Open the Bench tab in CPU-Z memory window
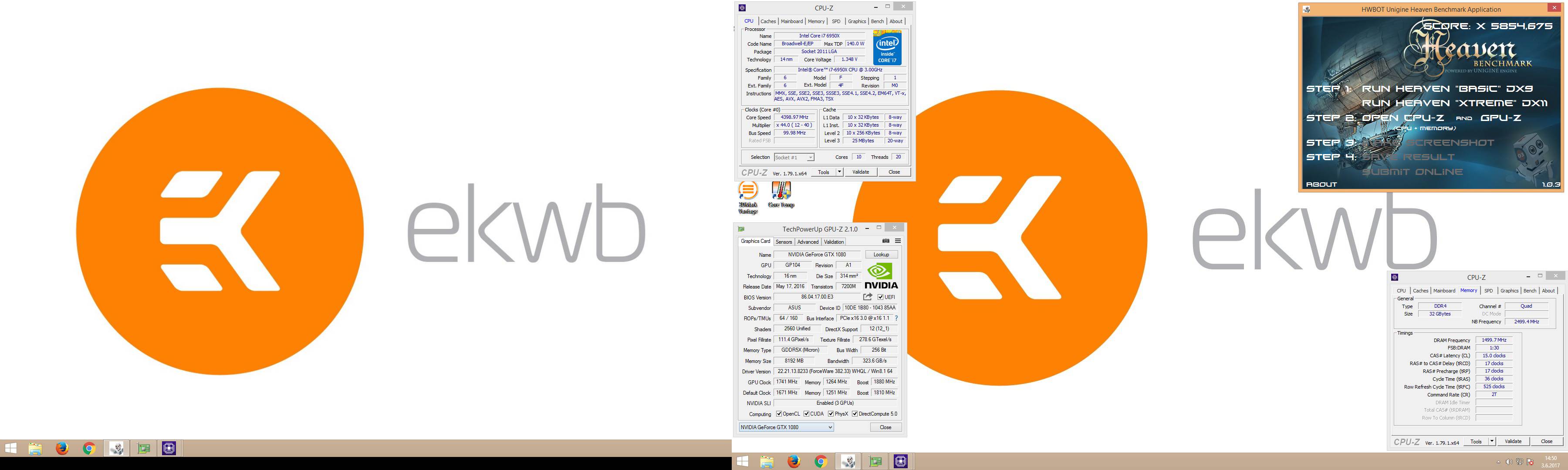Viewport: 1568px width, 470px height. pyautogui.click(x=1530, y=291)
